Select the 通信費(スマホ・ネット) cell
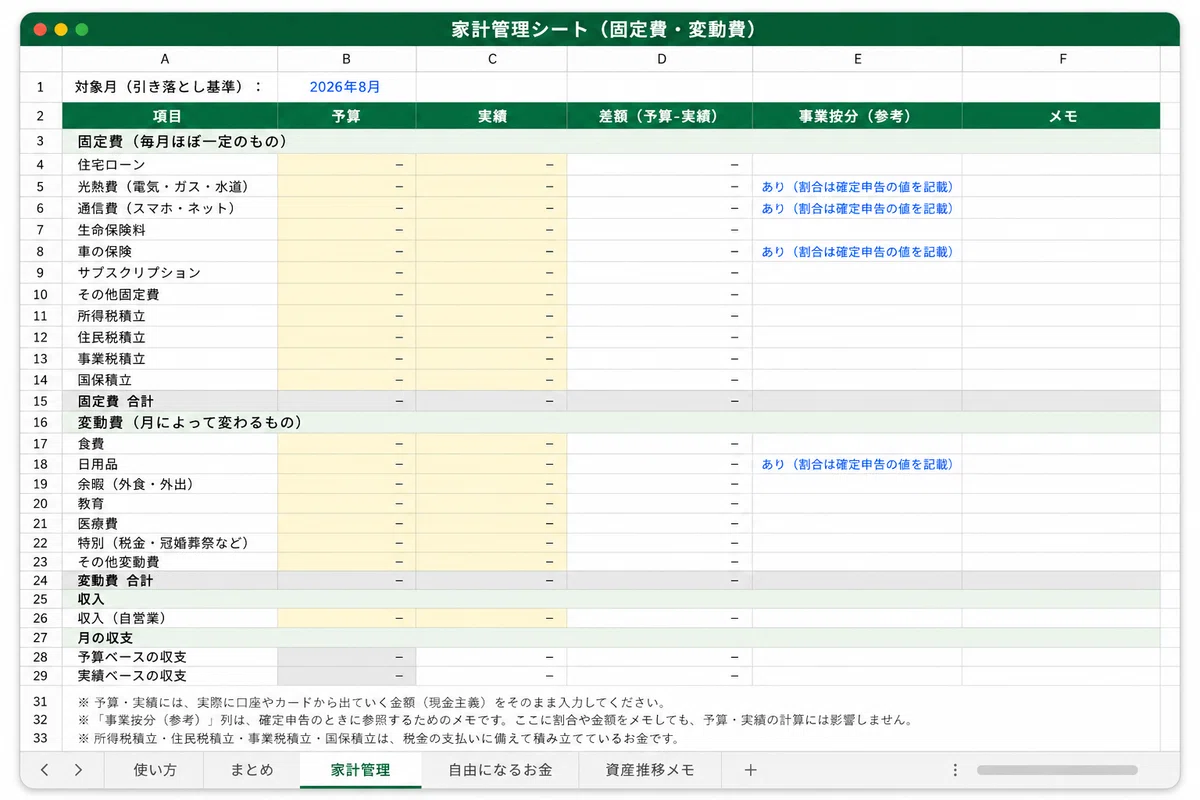 170,208
